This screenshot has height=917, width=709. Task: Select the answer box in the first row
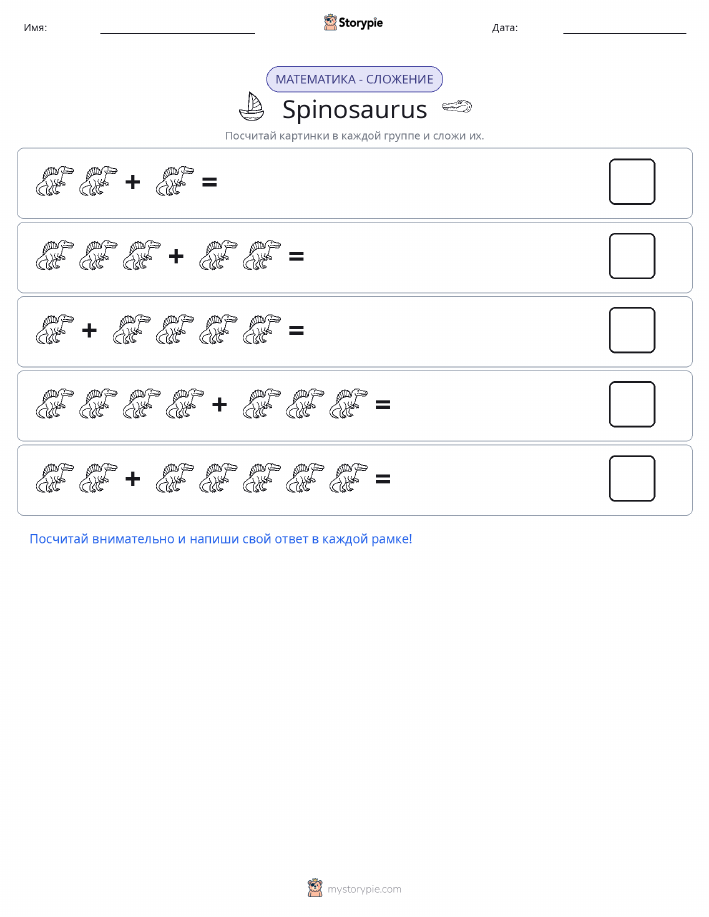632,182
